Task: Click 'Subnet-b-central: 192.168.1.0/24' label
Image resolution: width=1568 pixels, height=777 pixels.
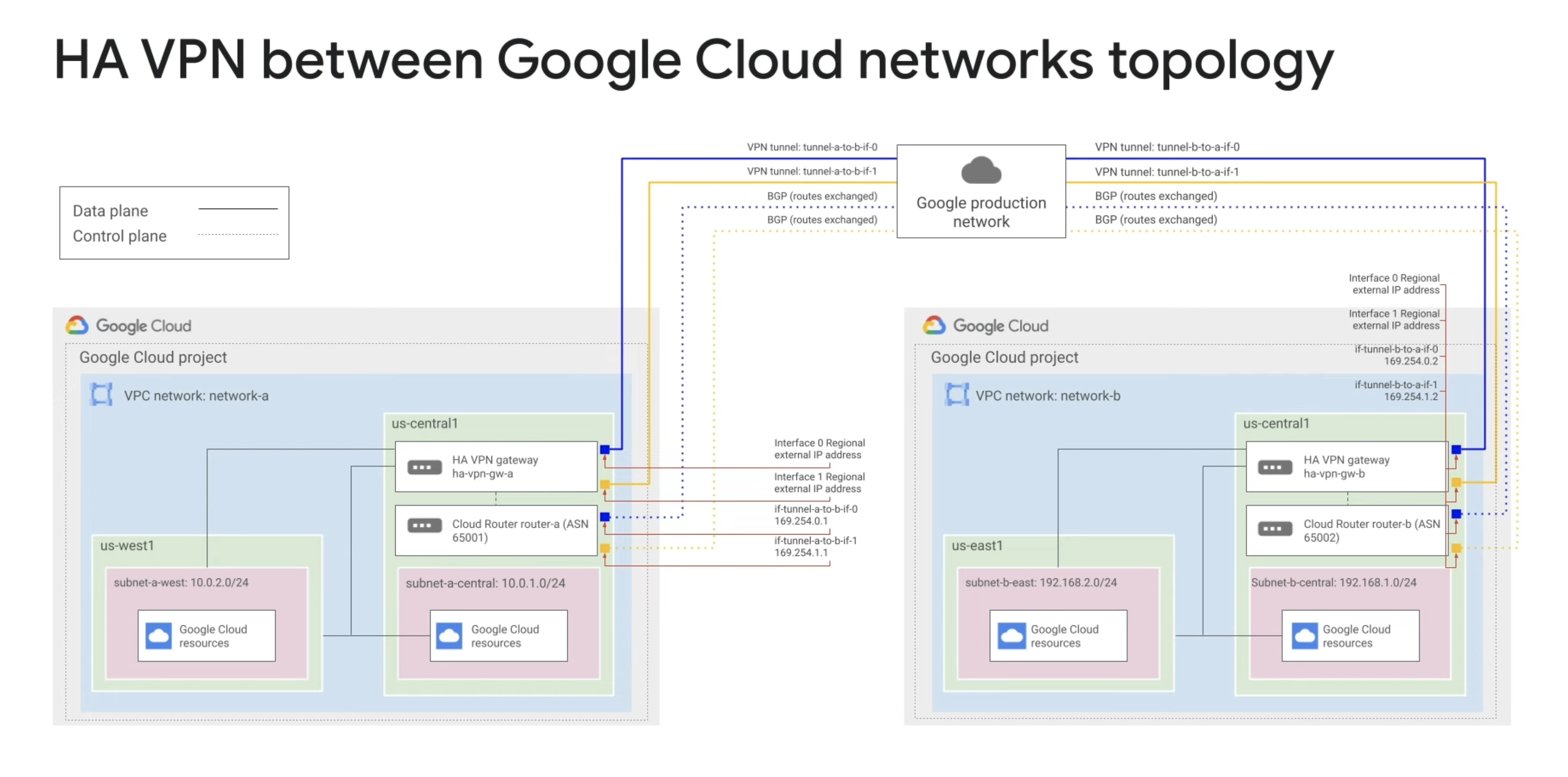Action: click(1333, 582)
